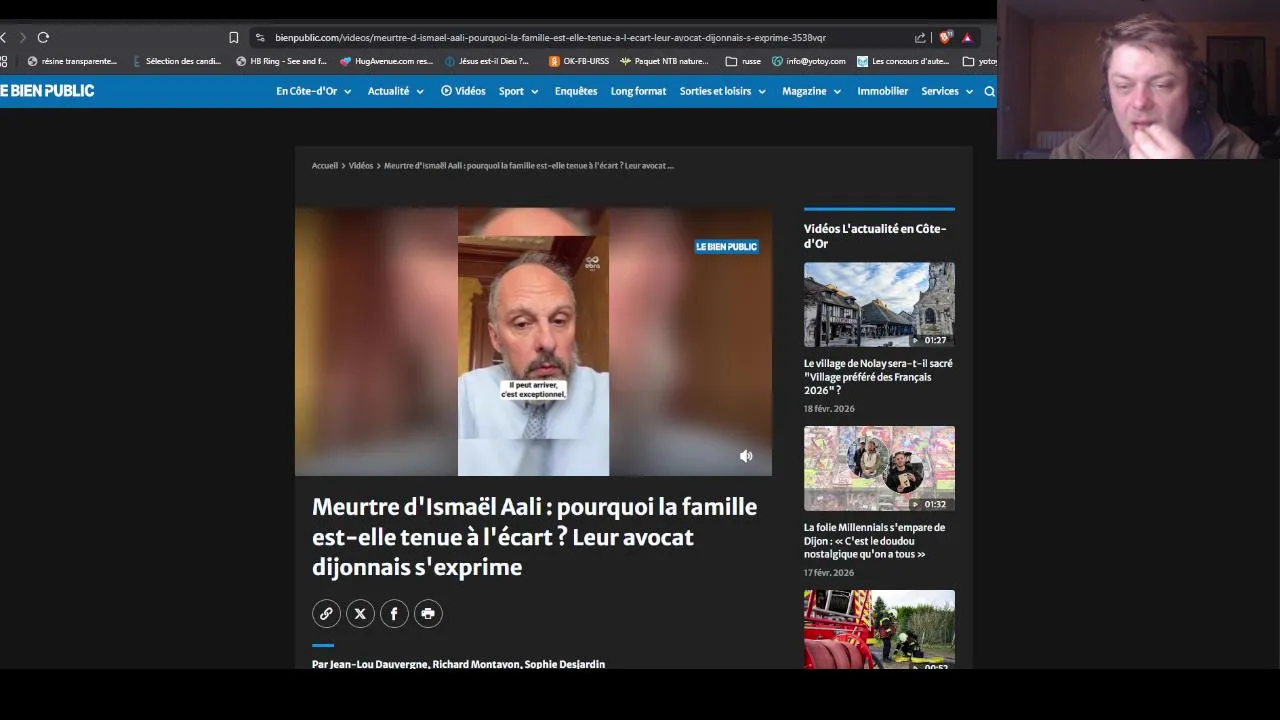
Task: Expand the Services dropdown menu
Action: click(947, 91)
